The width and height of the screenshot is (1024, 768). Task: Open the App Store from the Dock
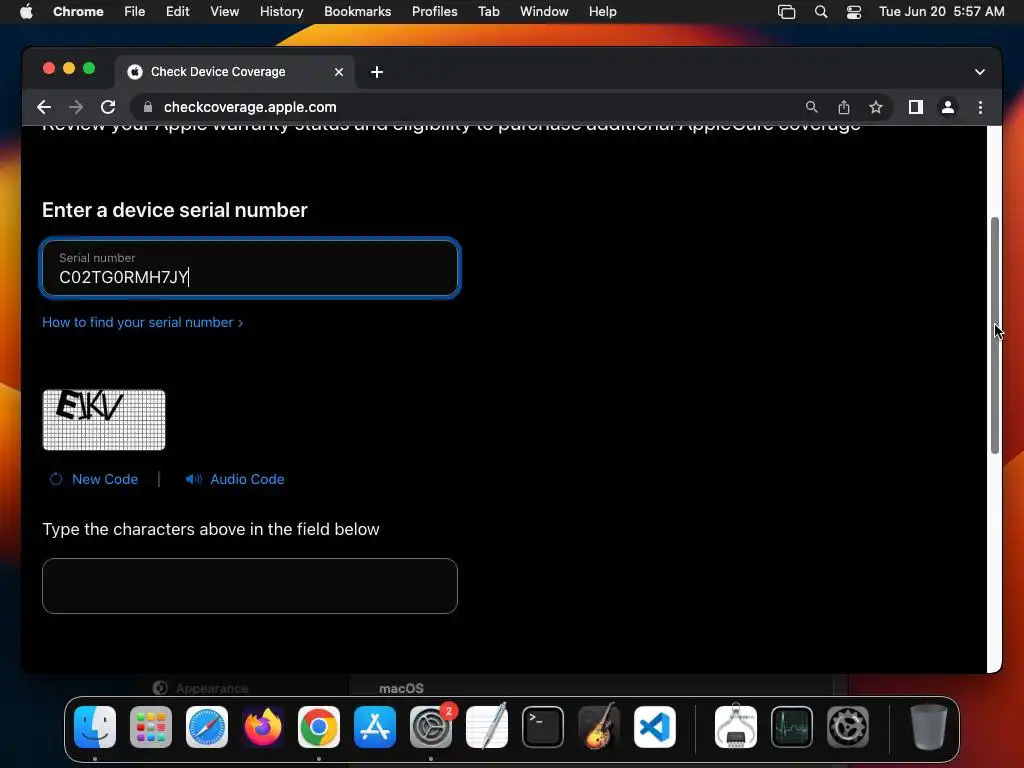tap(375, 727)
